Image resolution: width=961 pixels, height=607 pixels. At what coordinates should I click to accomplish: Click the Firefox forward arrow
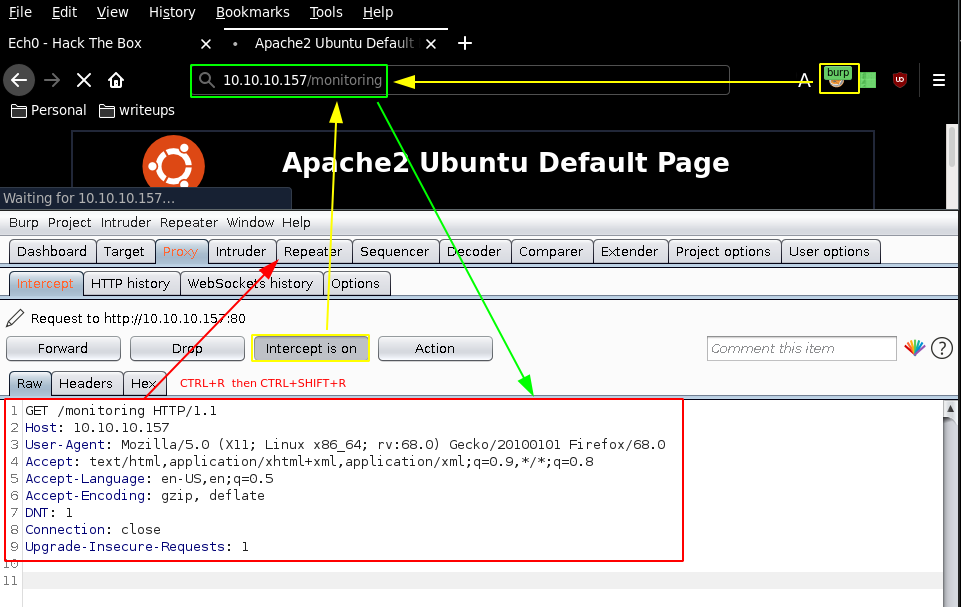click(52, 80)
